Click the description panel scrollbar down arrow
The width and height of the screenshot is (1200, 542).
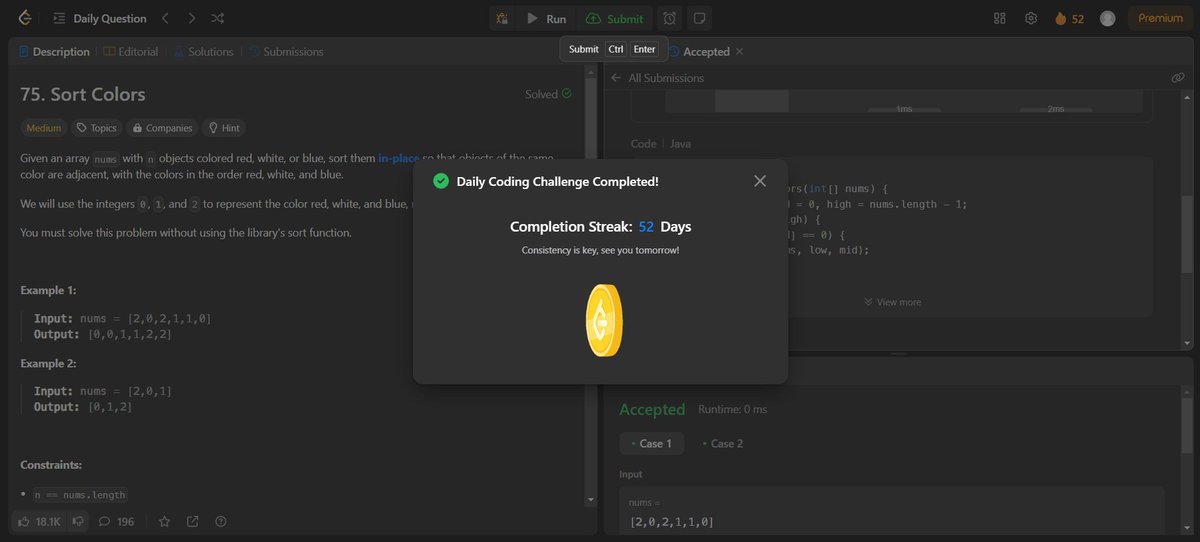(590, 498)
